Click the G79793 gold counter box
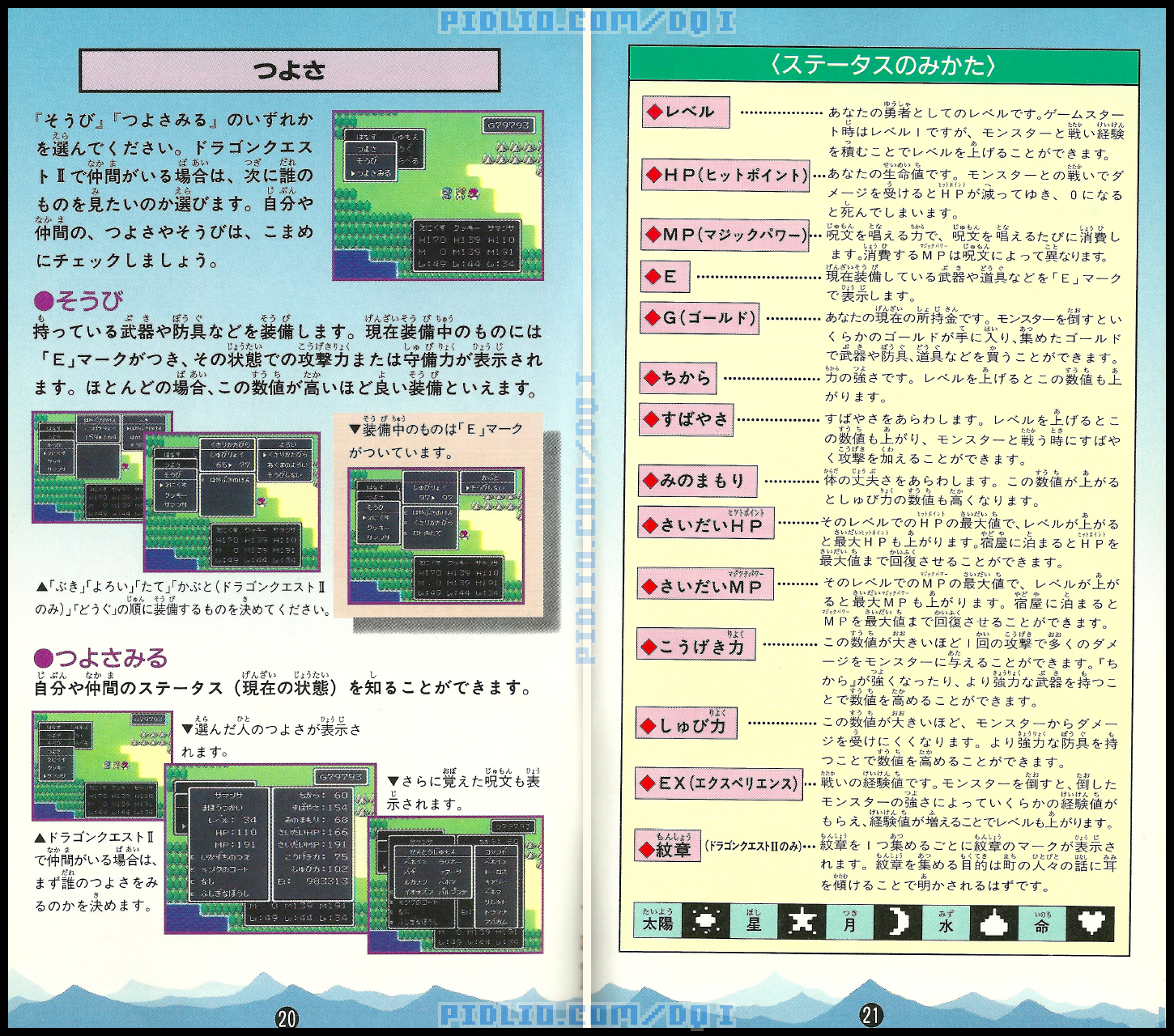Viewport: 1174px width, 1036px height. [x=508, y=125]
